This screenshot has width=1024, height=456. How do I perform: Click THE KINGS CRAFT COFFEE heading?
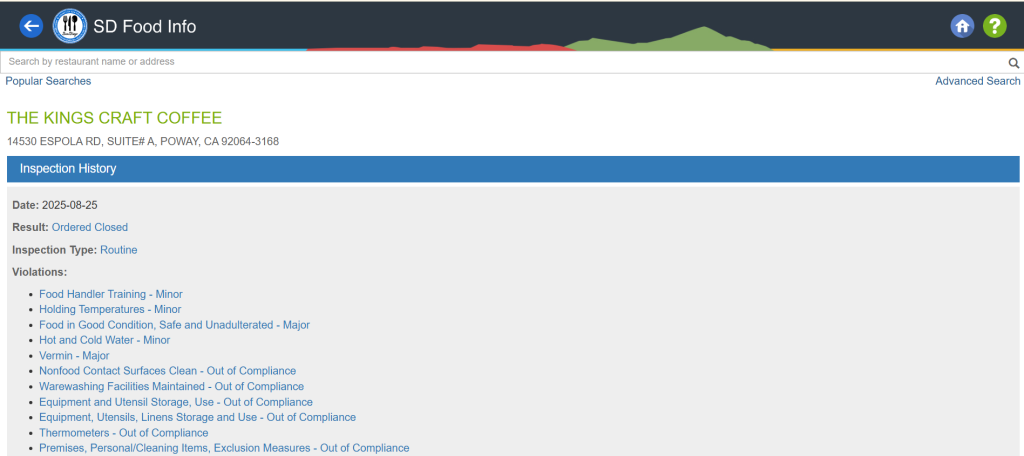[114, 118]
